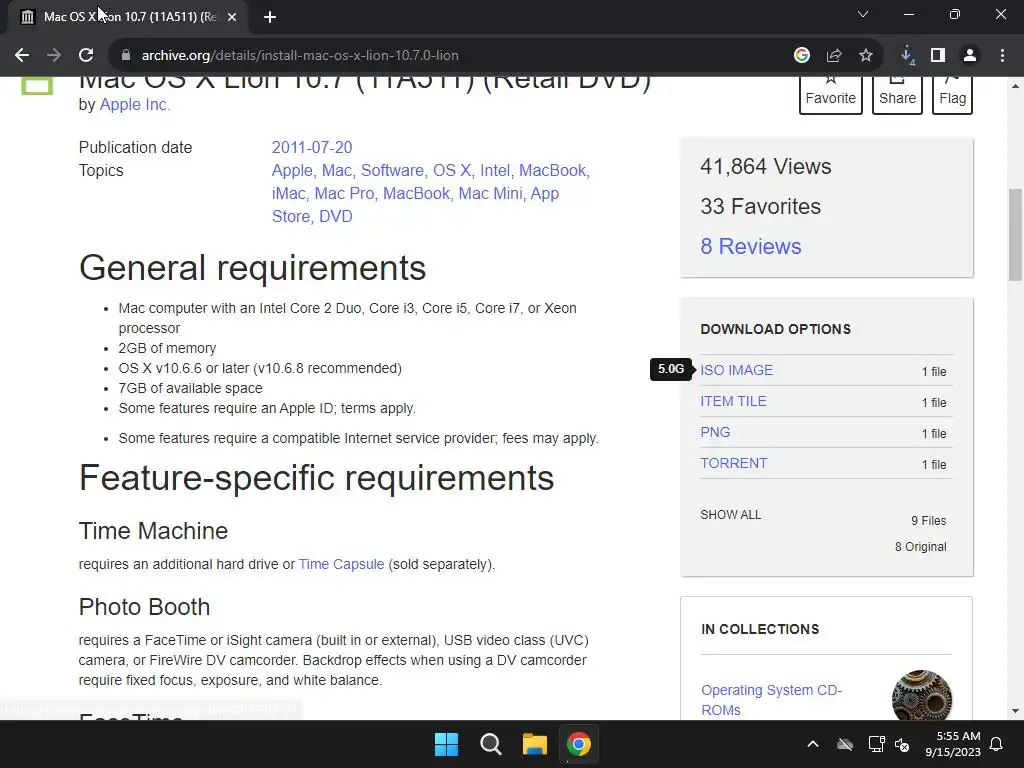Open Windows taskbar search
Image resolution: width=1024 pixels, height=768 pixels.
point(490,744)
